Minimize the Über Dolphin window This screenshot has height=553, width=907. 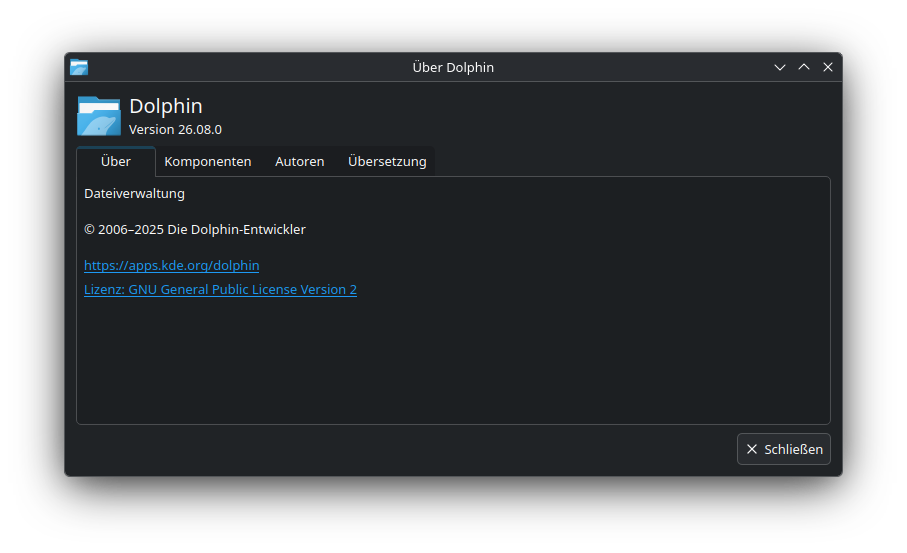[x=780, y=67]
